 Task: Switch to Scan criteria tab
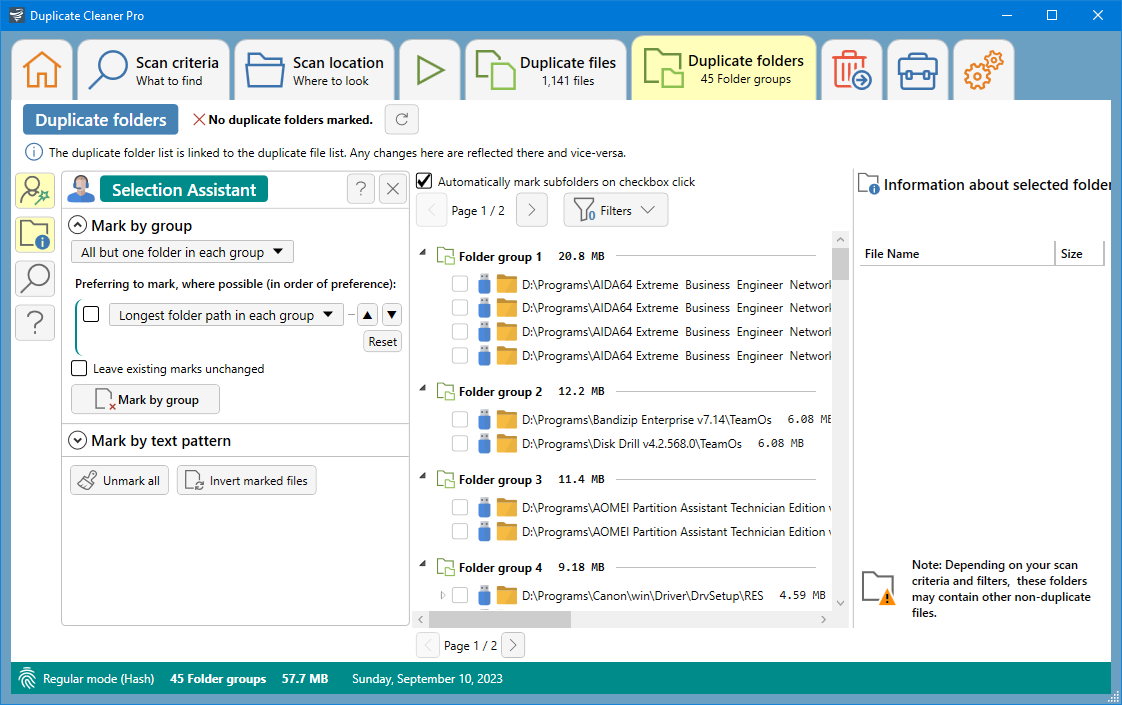click(154, 70)
